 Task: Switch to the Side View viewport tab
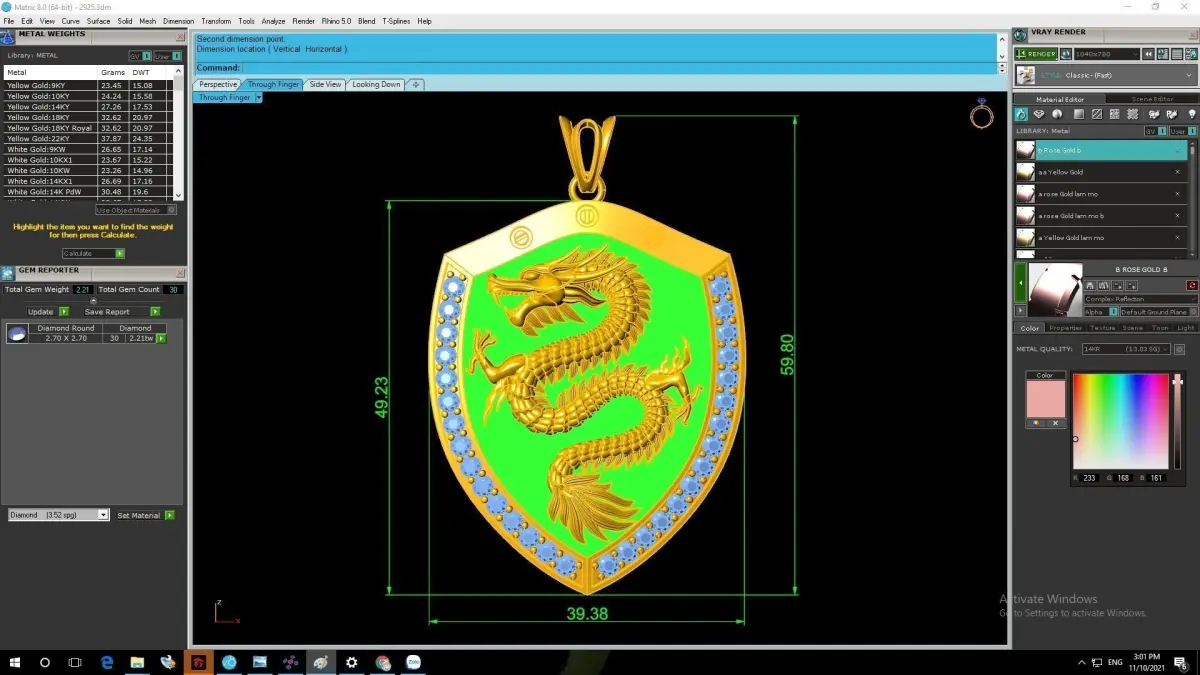point(326,84)
